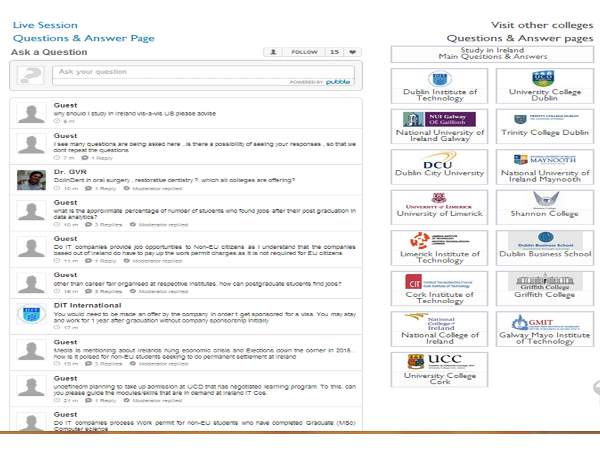Click the DIT International crest avatar
Screen dimensions: 600x450
pos(31,314)
